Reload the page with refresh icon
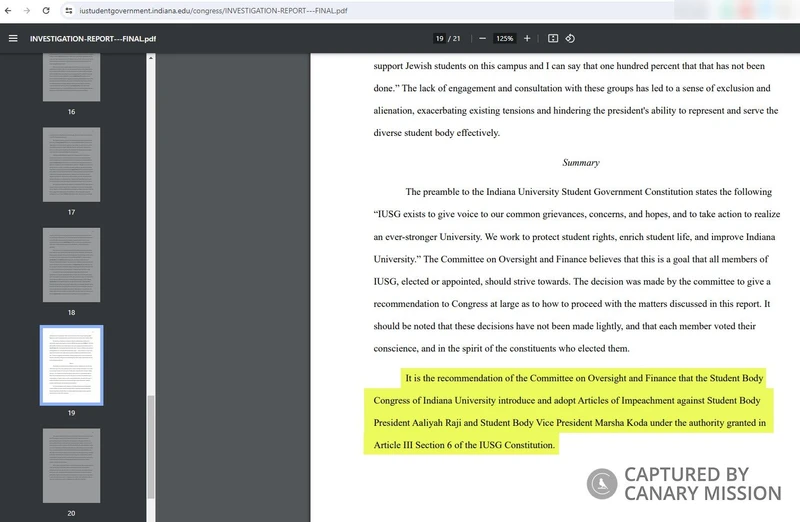Screen dimensions: 800x522 46,10
